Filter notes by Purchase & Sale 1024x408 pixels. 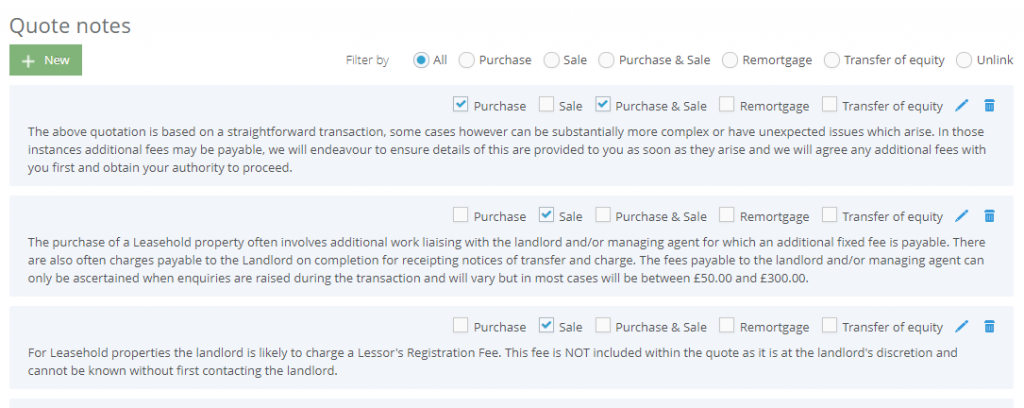pyautogui.click(x=606, y=60)
